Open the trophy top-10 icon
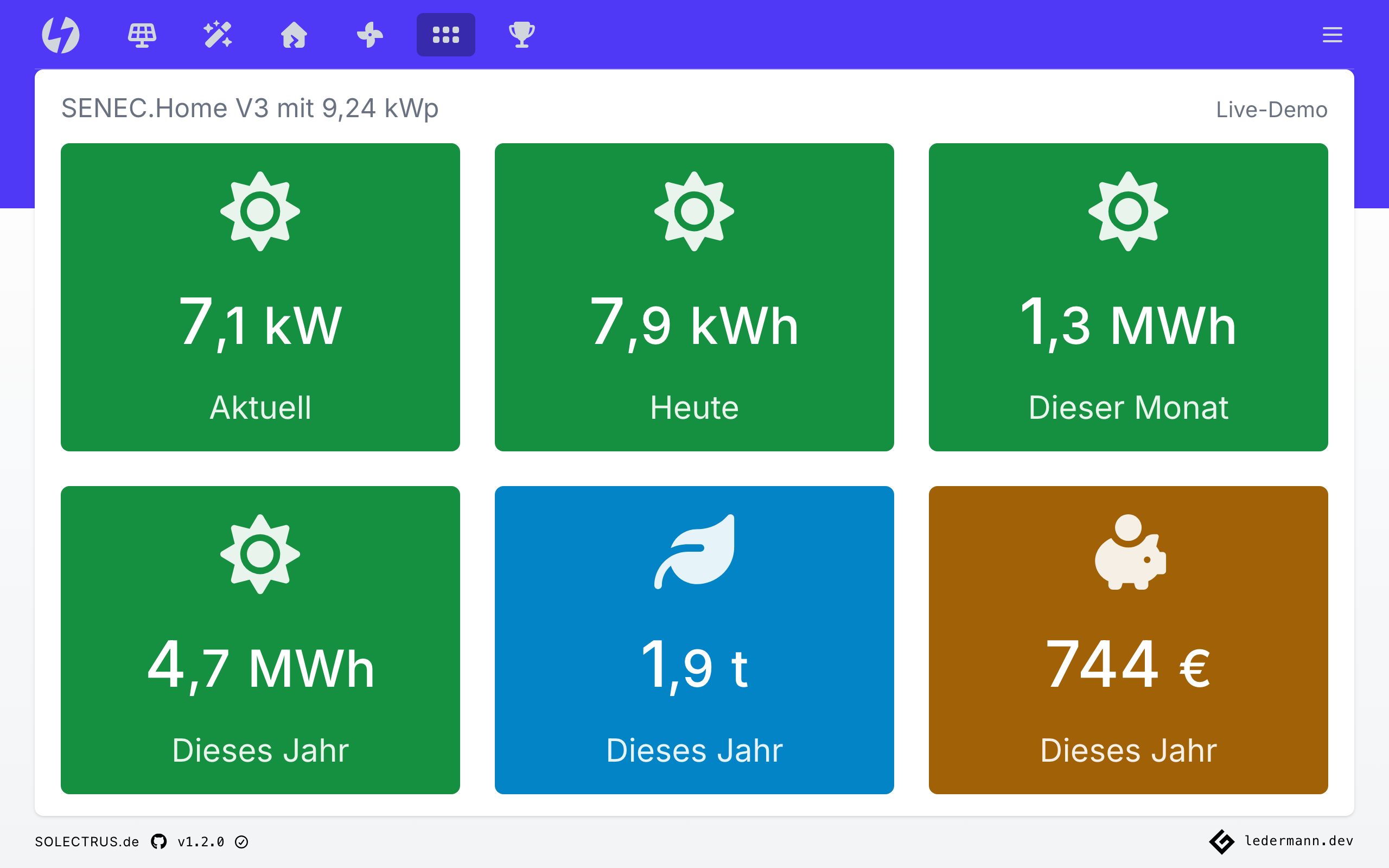The width and height of the screenshot is (1389, 868). (x=522, y=34)
